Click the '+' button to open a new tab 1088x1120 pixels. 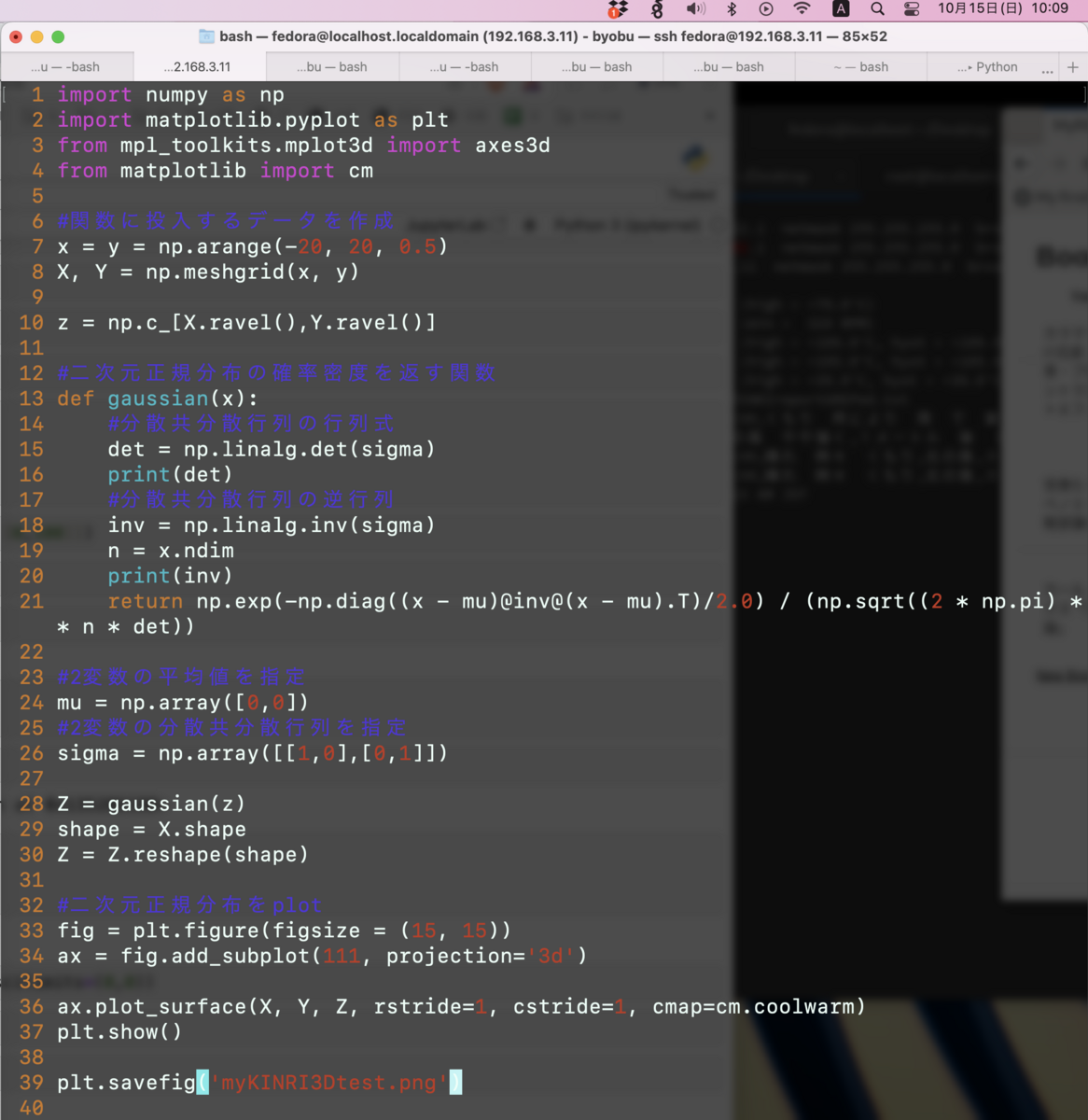pyautogui.click(x=1073, y=66)
